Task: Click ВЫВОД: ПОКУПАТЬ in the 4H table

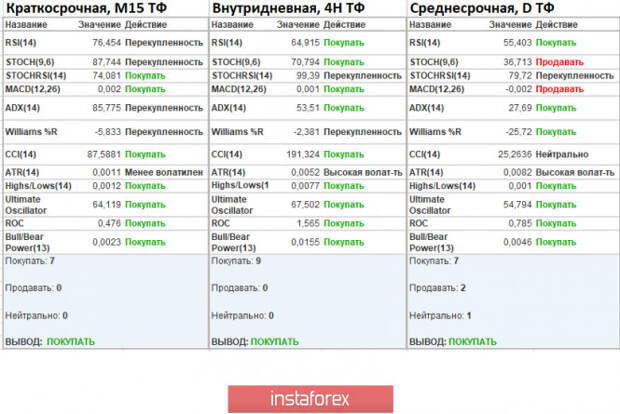Action: [x=255, y=342]
